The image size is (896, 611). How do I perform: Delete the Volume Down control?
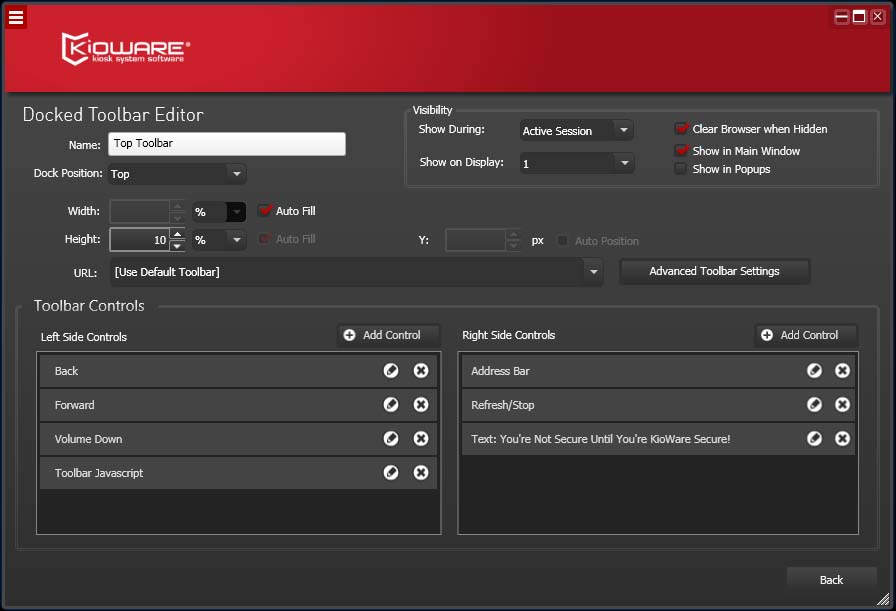pyautogui.click(x=421, y=438)
